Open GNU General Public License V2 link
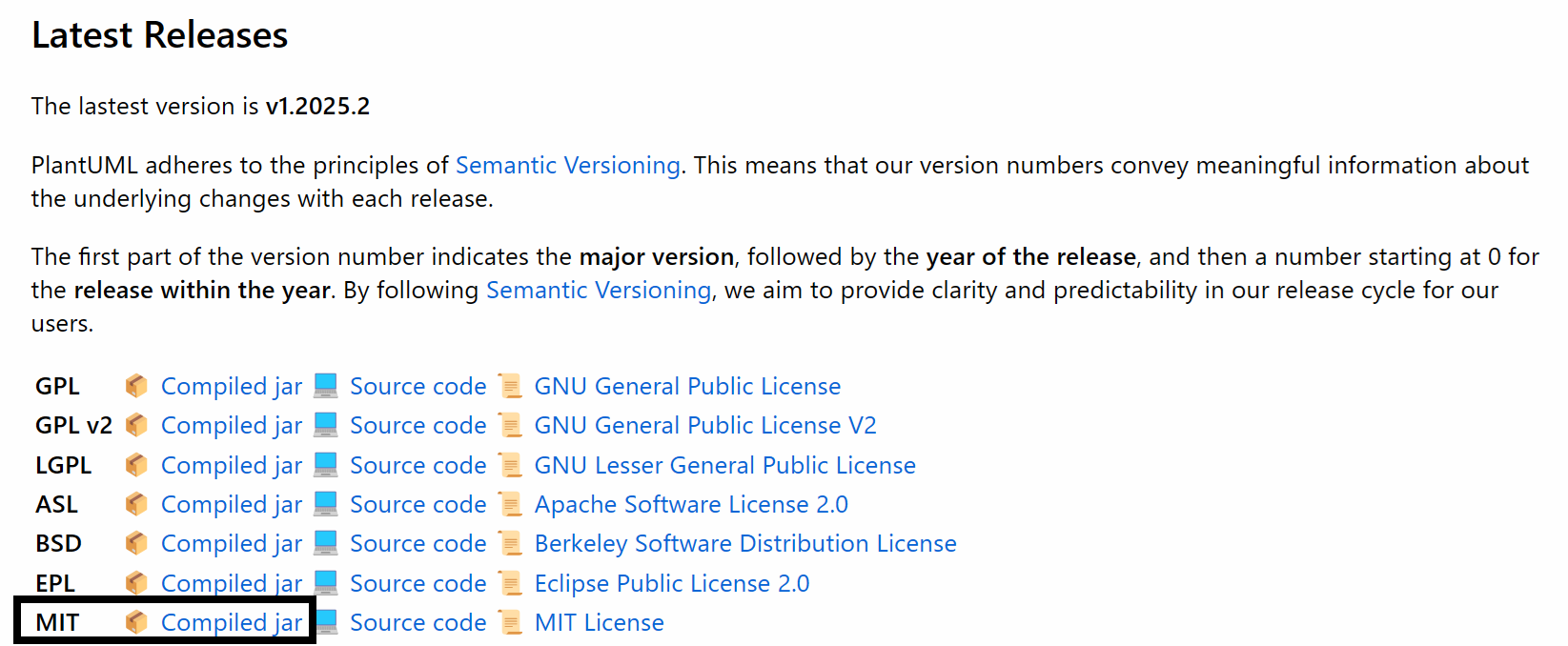This screenshot has width=1568, height=646. pos(705,425)
